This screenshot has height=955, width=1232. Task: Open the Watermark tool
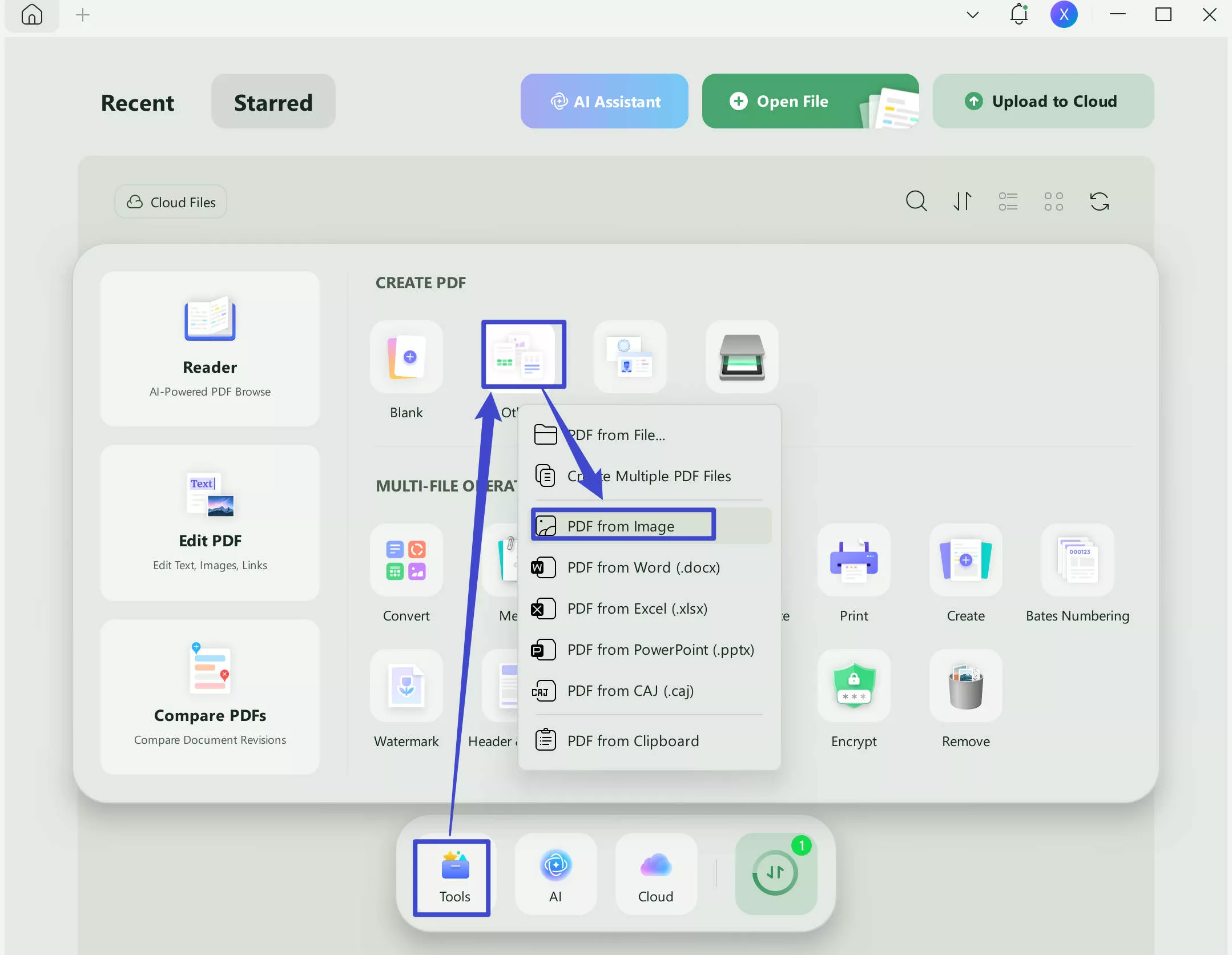pos(406,686)
